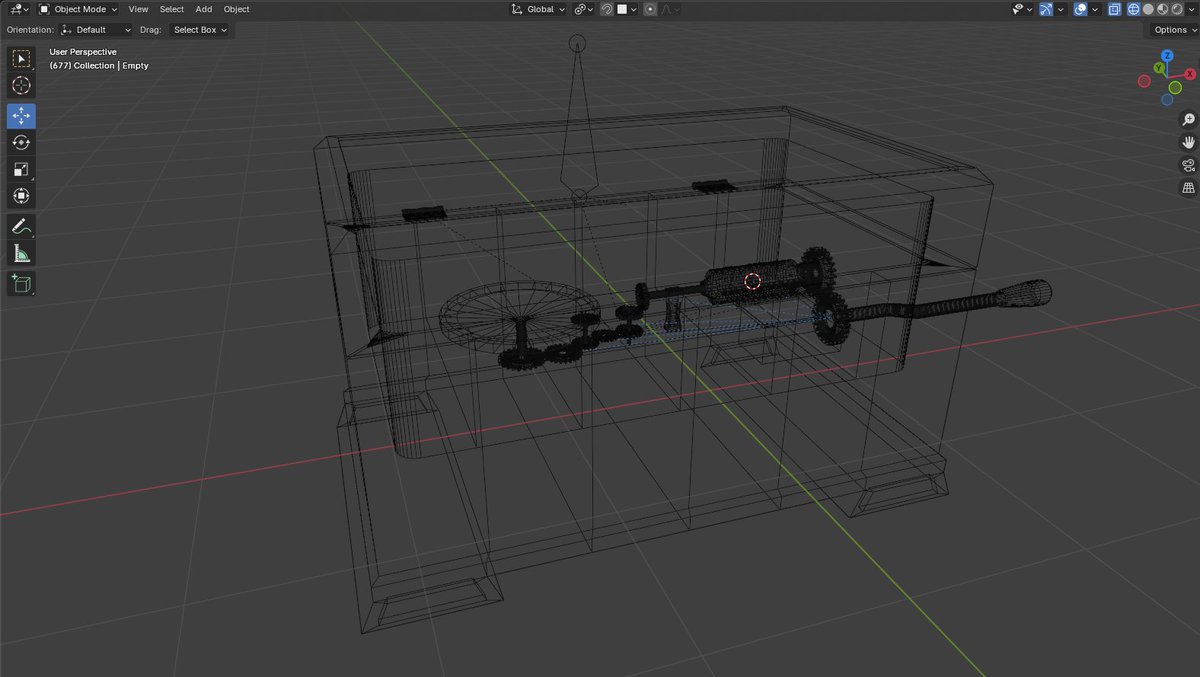This screenshot has height=677, width=1200.
Task: Open the Select menu
Action: point(172,9)
